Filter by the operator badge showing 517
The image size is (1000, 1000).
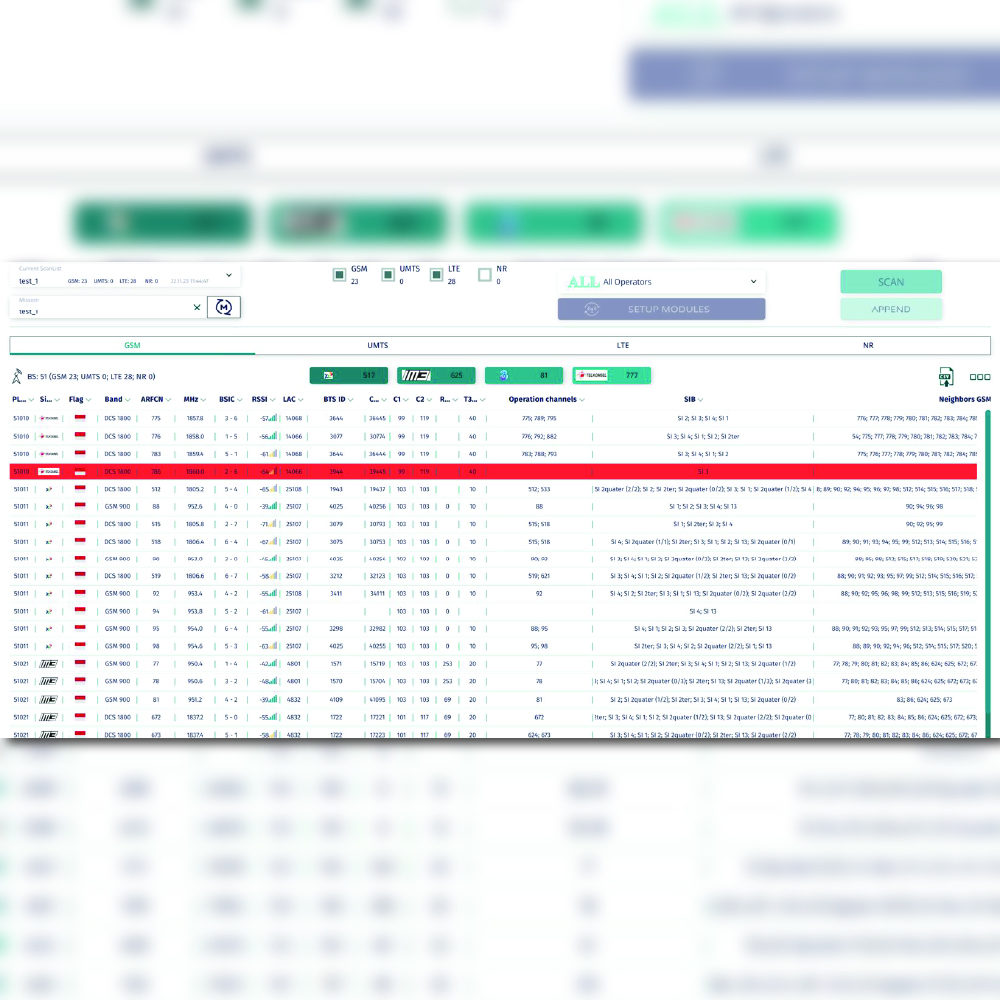point(348,376)
